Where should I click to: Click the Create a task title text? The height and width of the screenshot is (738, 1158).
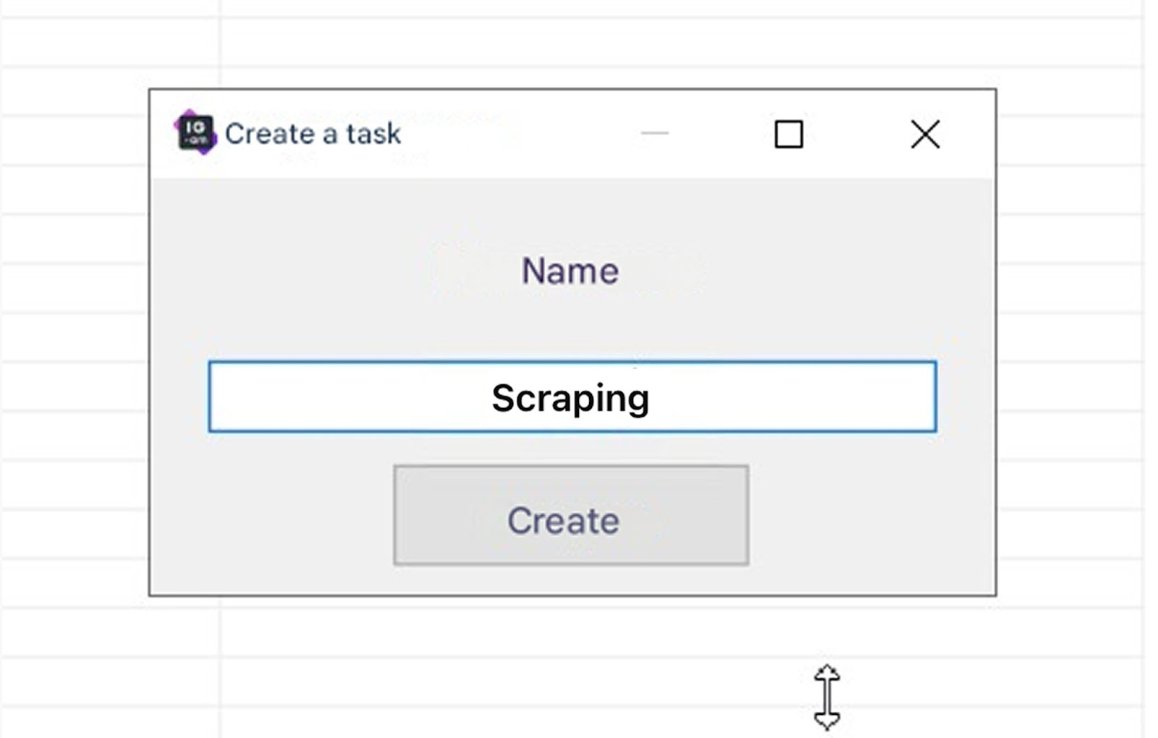(x=313, y=134)
